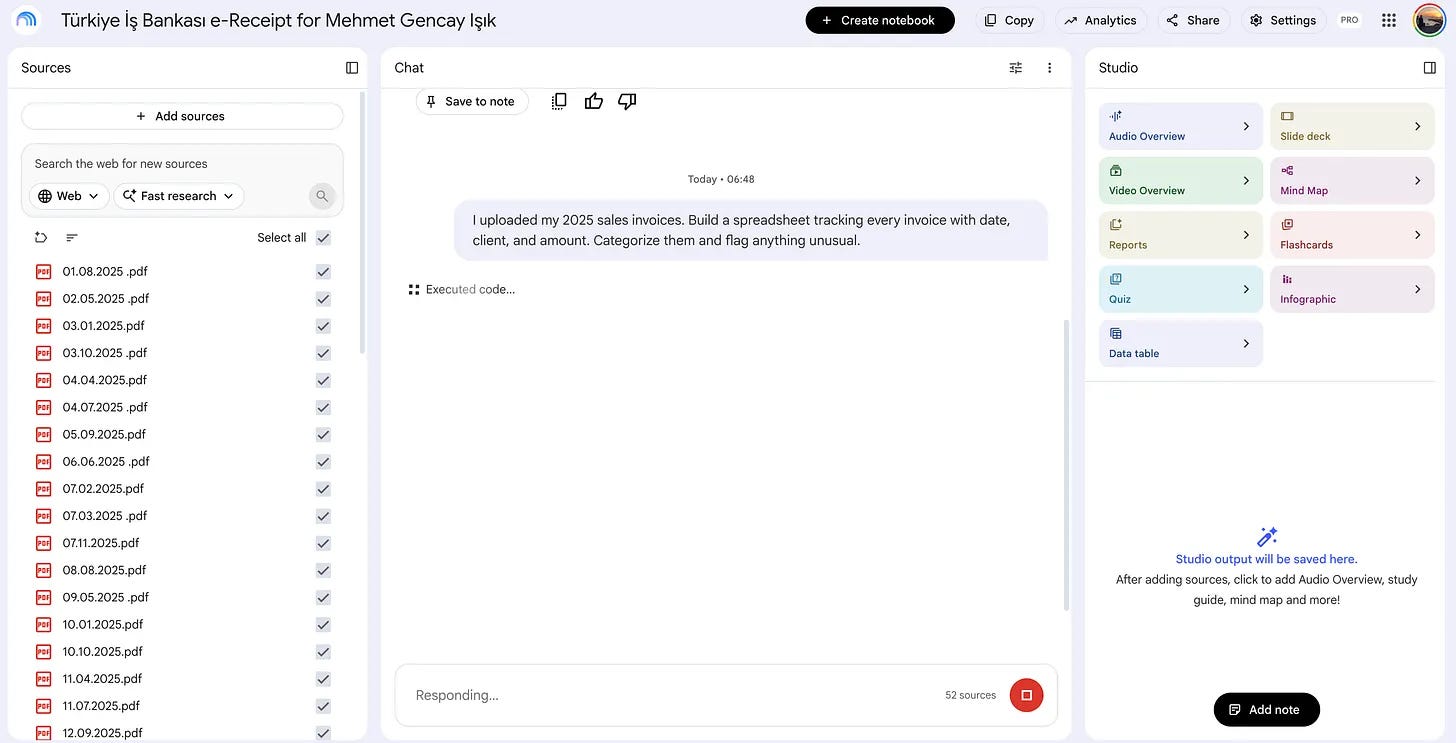Viewport: 1456px width, 743px height.
Task: Click Create notebook button
Action: pyautogui.click(x=880, y=20)
